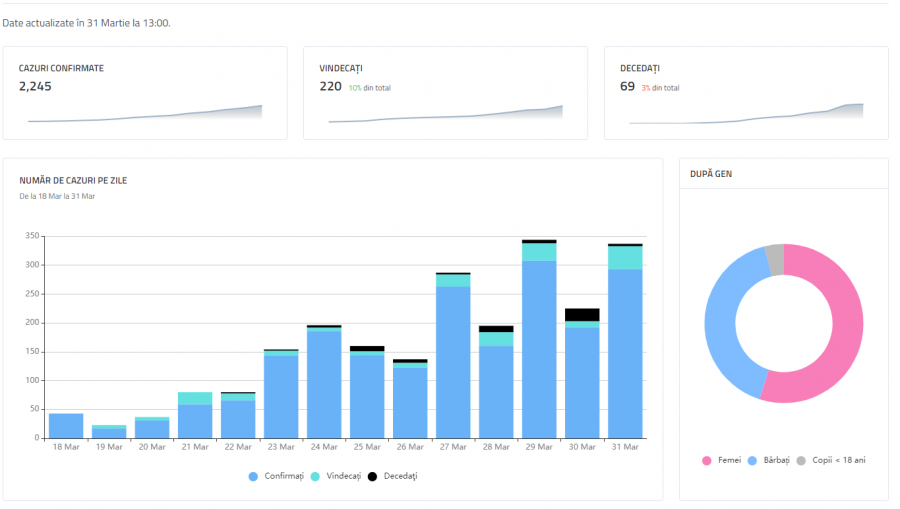Click the pink Femei legend dot
Screen dimensions: 900x509
point(707,460)
